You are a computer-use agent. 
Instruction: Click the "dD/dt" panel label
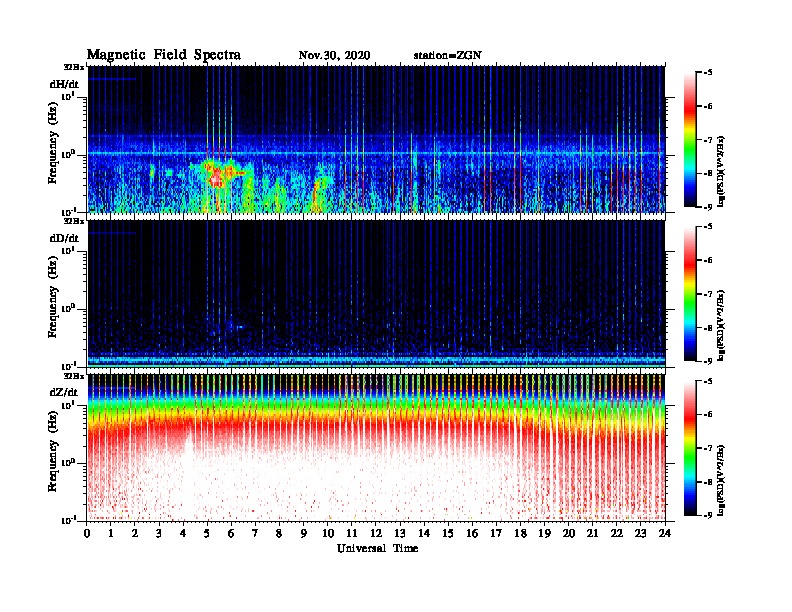coord(64,238)
